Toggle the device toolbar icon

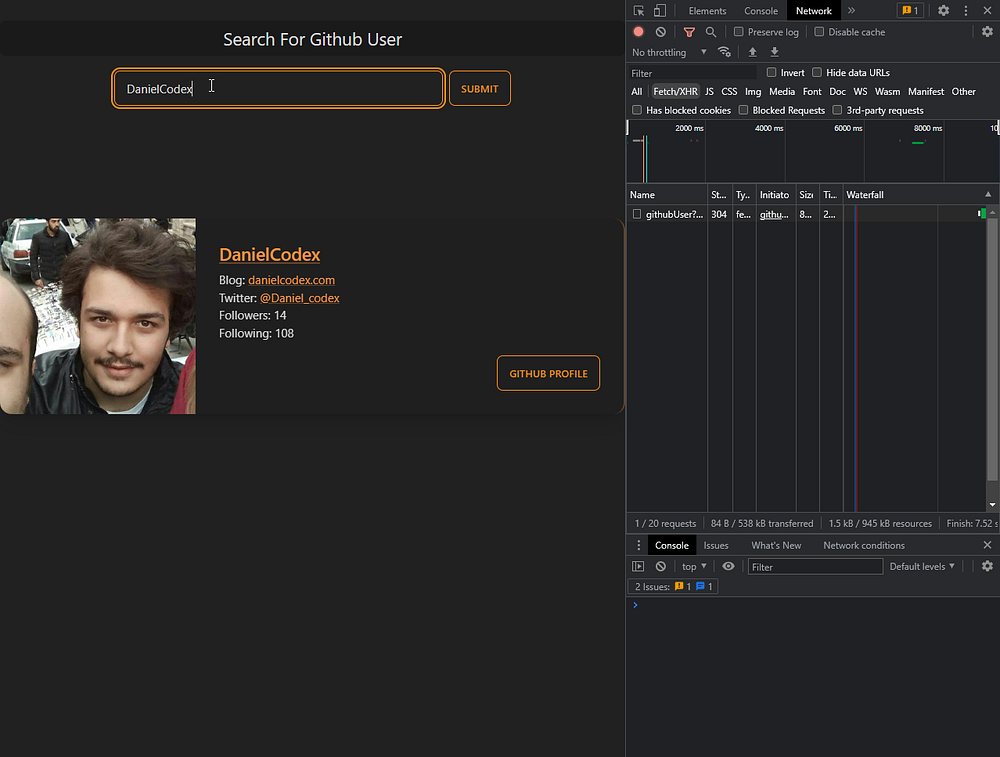[x=660, y=11]
